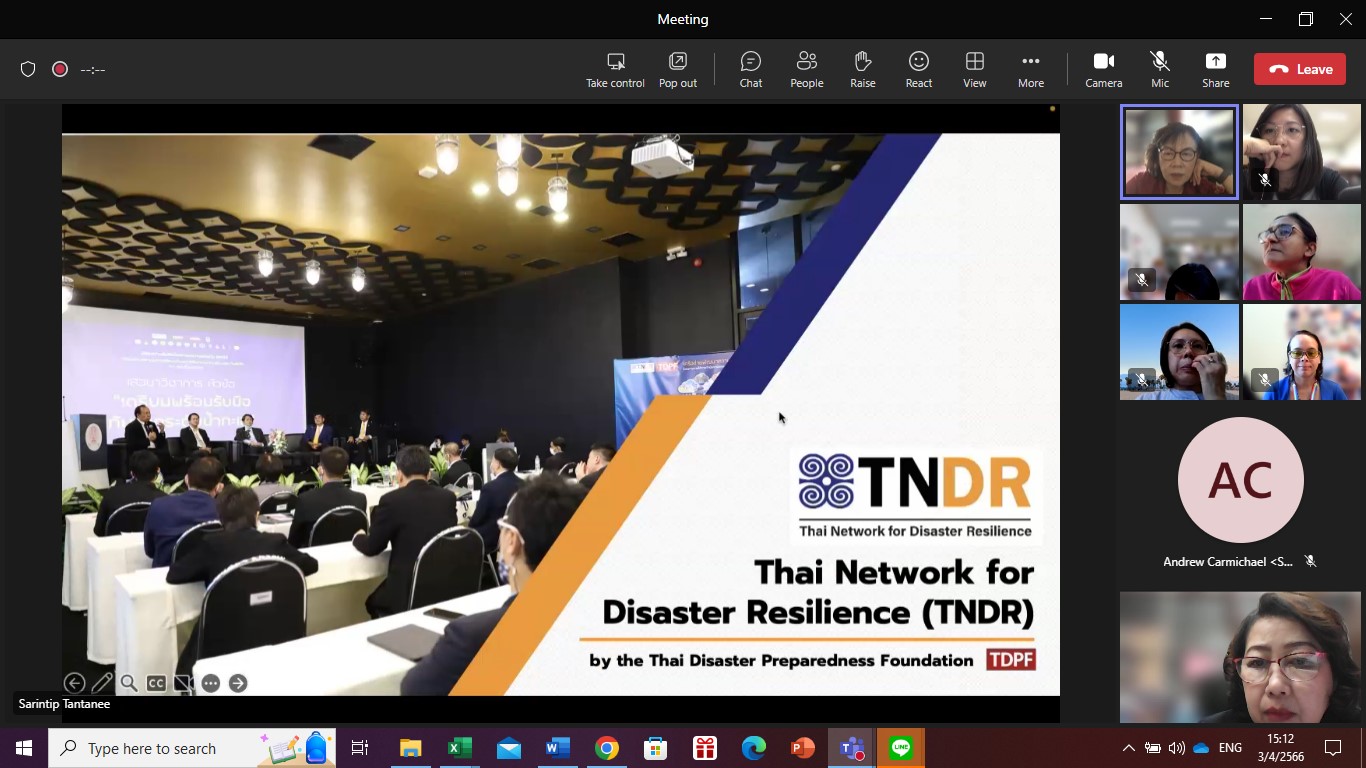This screenshot has width=1366, height=768.
Task: Open Windows Task View
Action: tap(360, 748)
